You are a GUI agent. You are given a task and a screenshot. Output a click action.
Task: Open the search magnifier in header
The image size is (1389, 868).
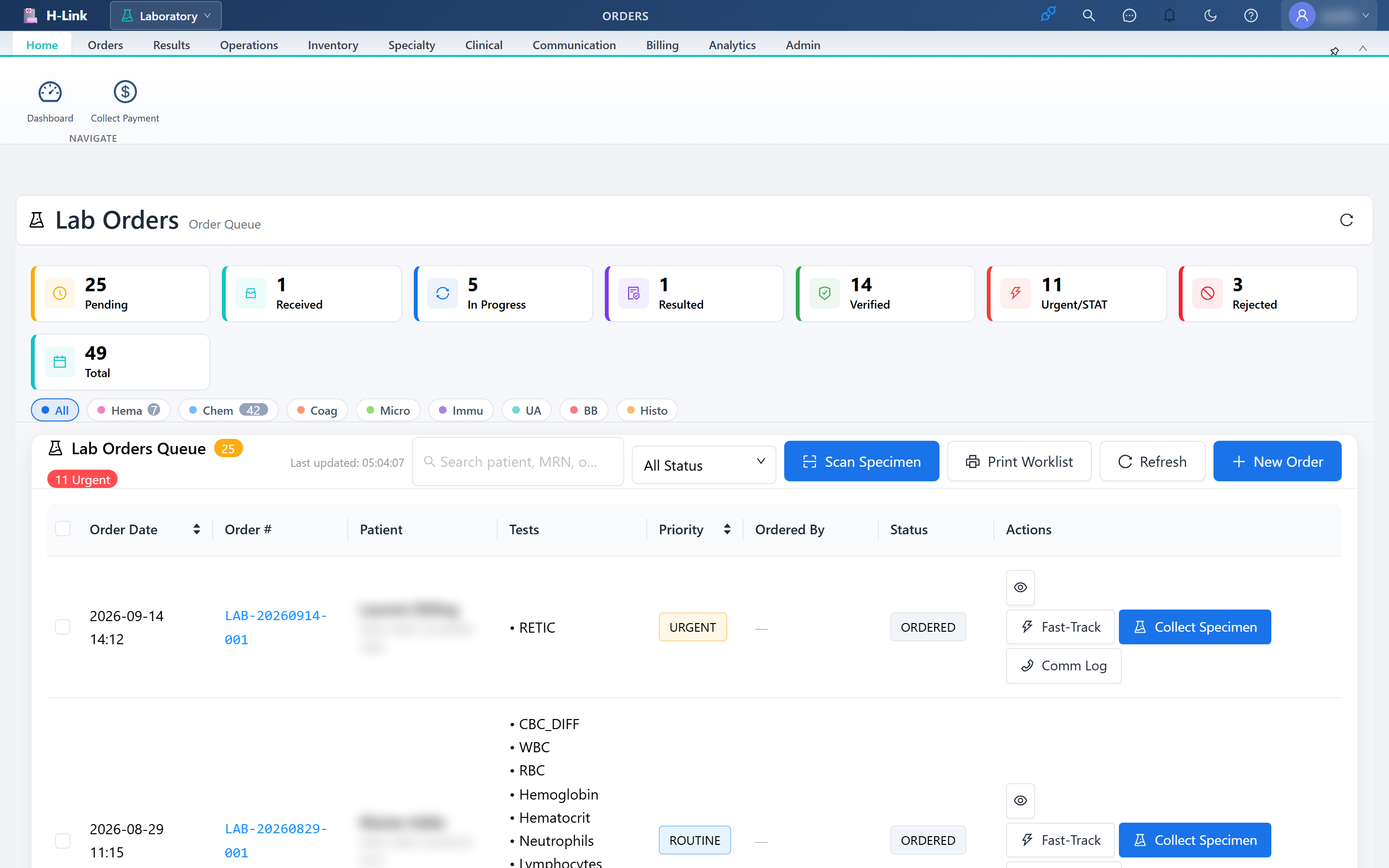1088,15
